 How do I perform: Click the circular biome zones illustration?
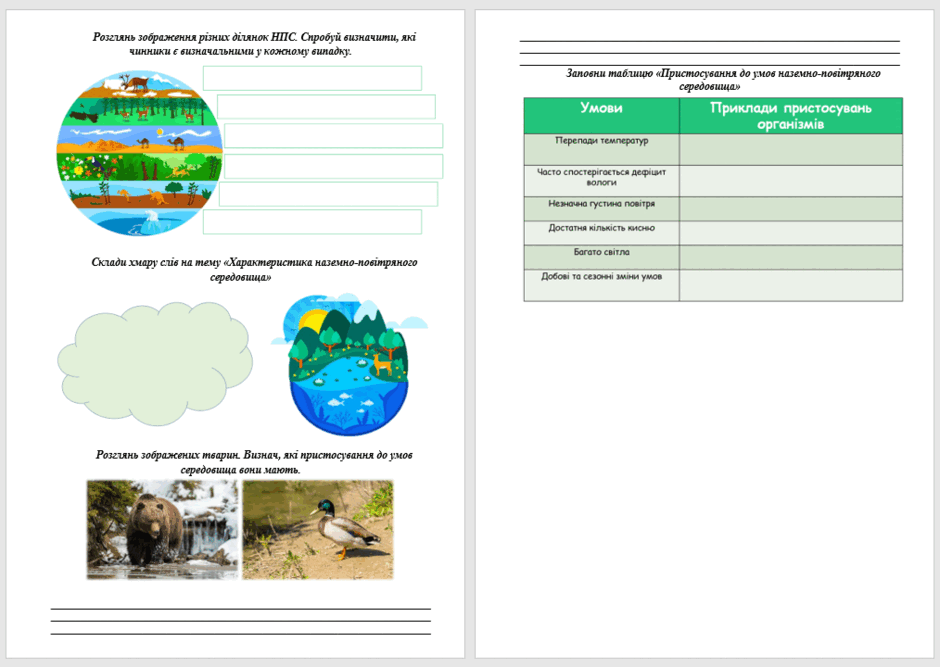[140, 153]
